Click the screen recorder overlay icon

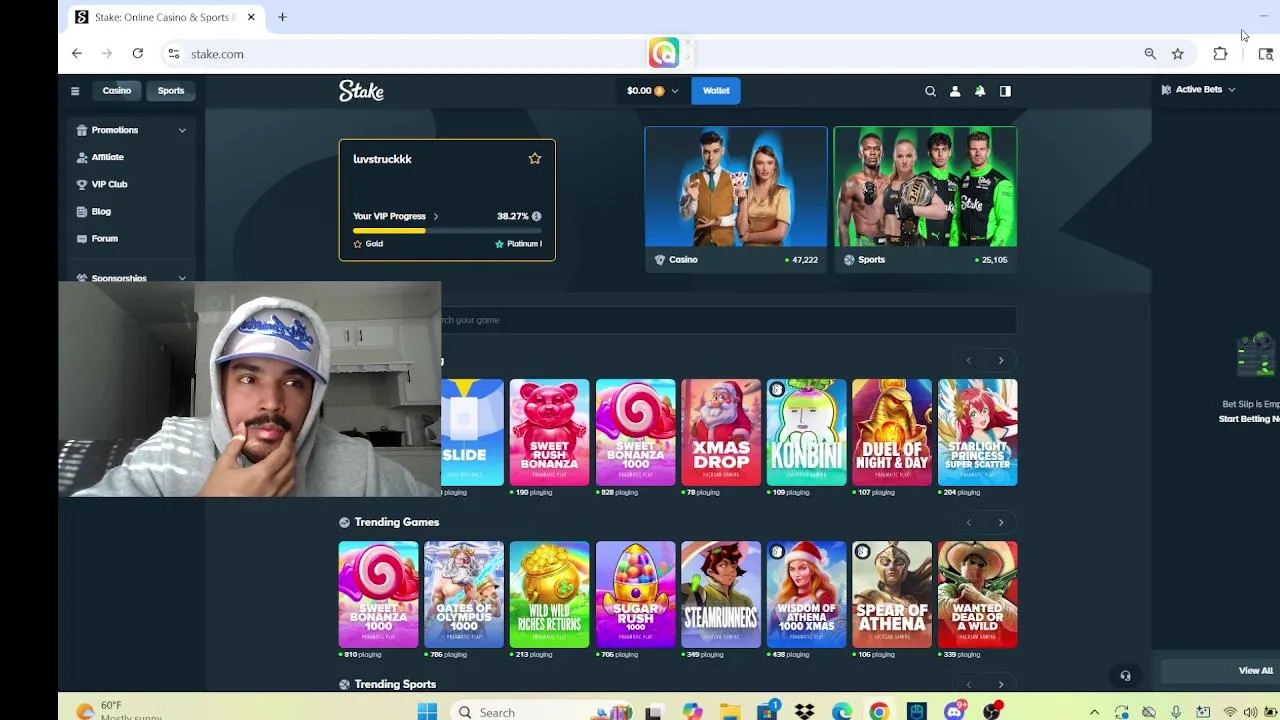[664, 52]
